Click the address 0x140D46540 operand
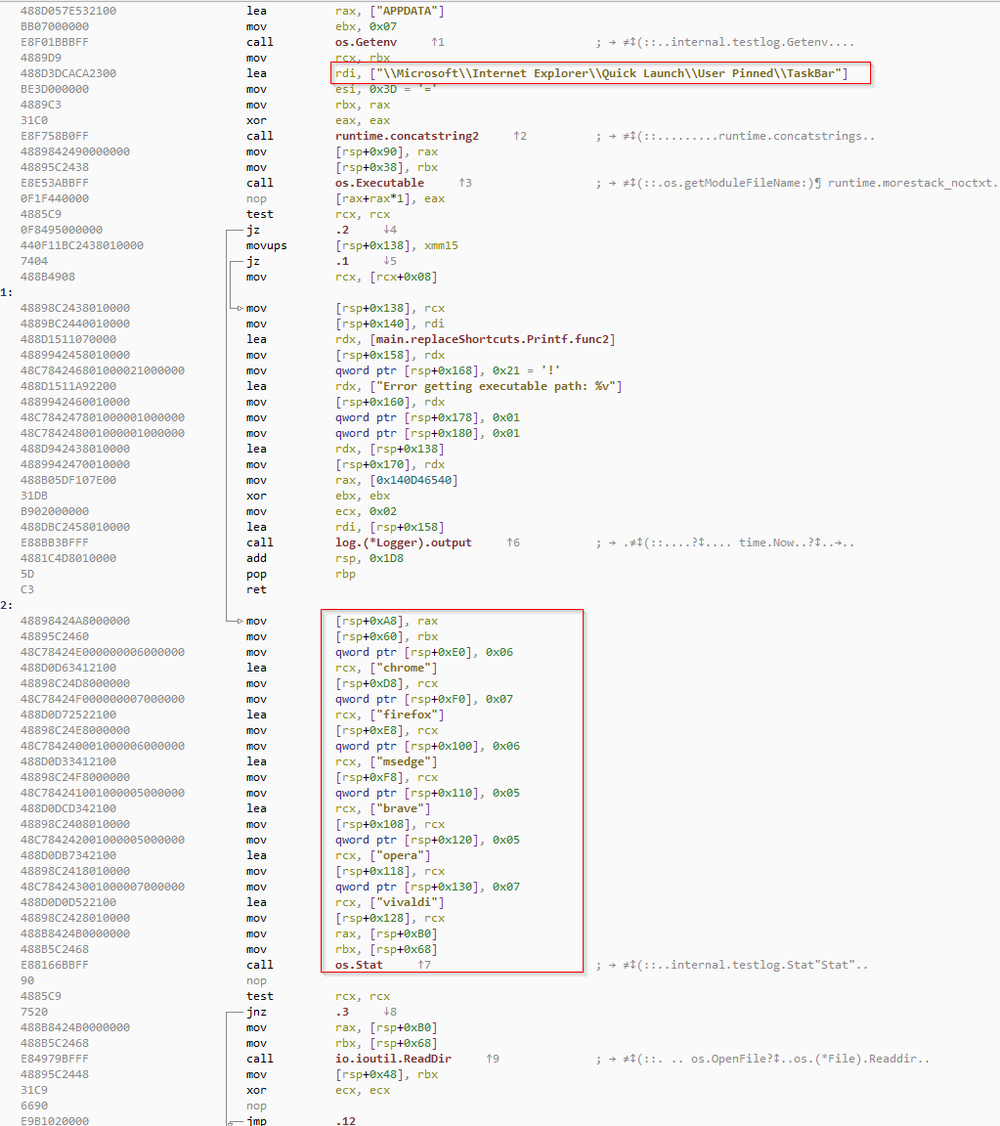 413,480
